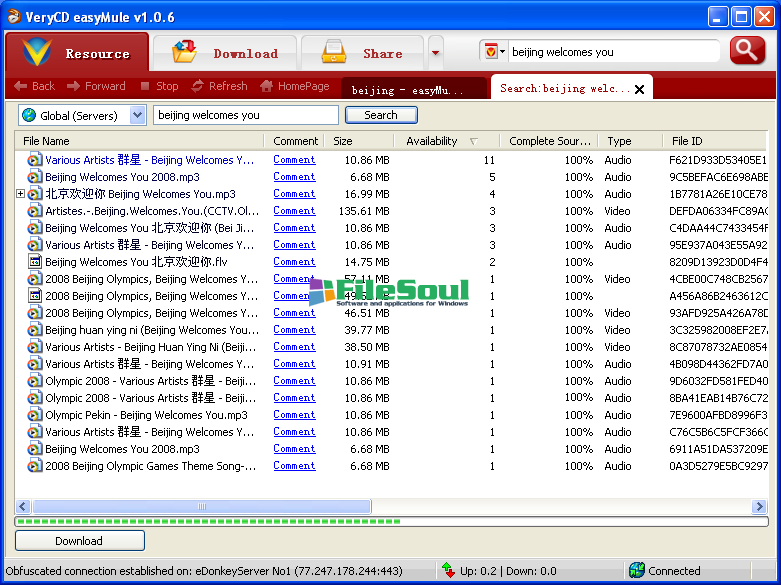Open the Global (Servers) search method dropdown

click(x=137, y=115)
